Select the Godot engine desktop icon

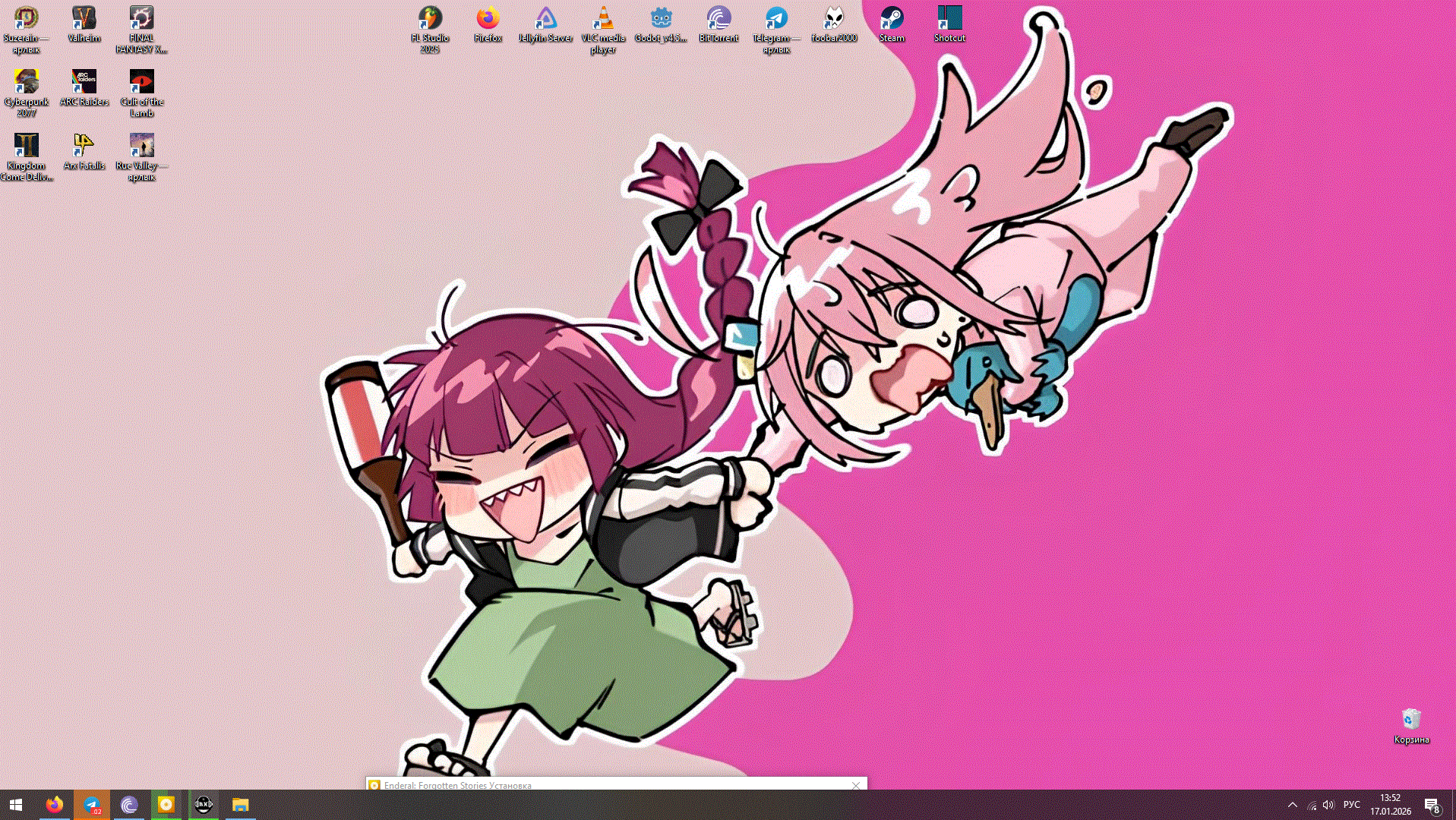pos(662,24)
